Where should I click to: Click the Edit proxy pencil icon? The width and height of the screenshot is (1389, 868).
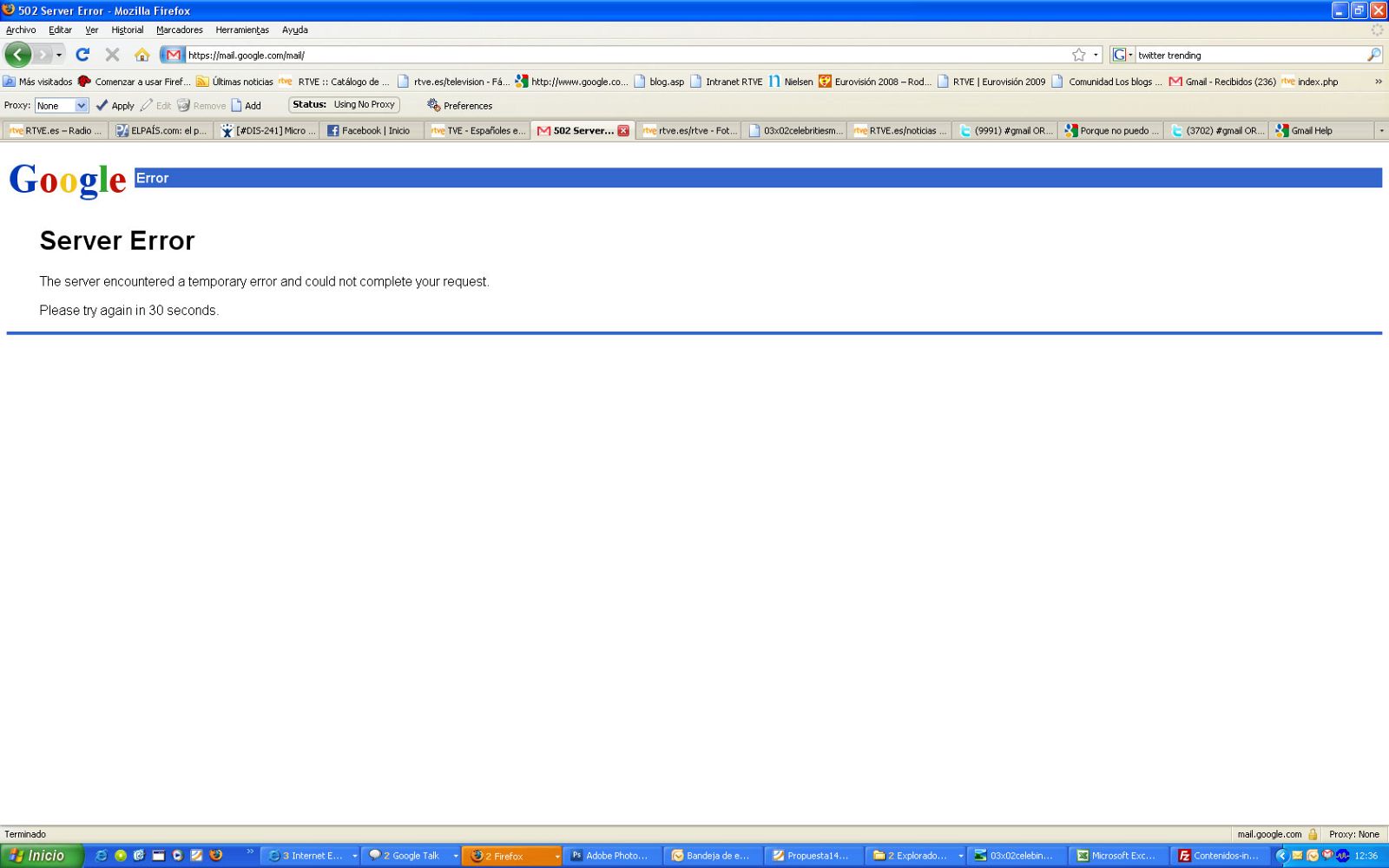[x=145, y=105]
